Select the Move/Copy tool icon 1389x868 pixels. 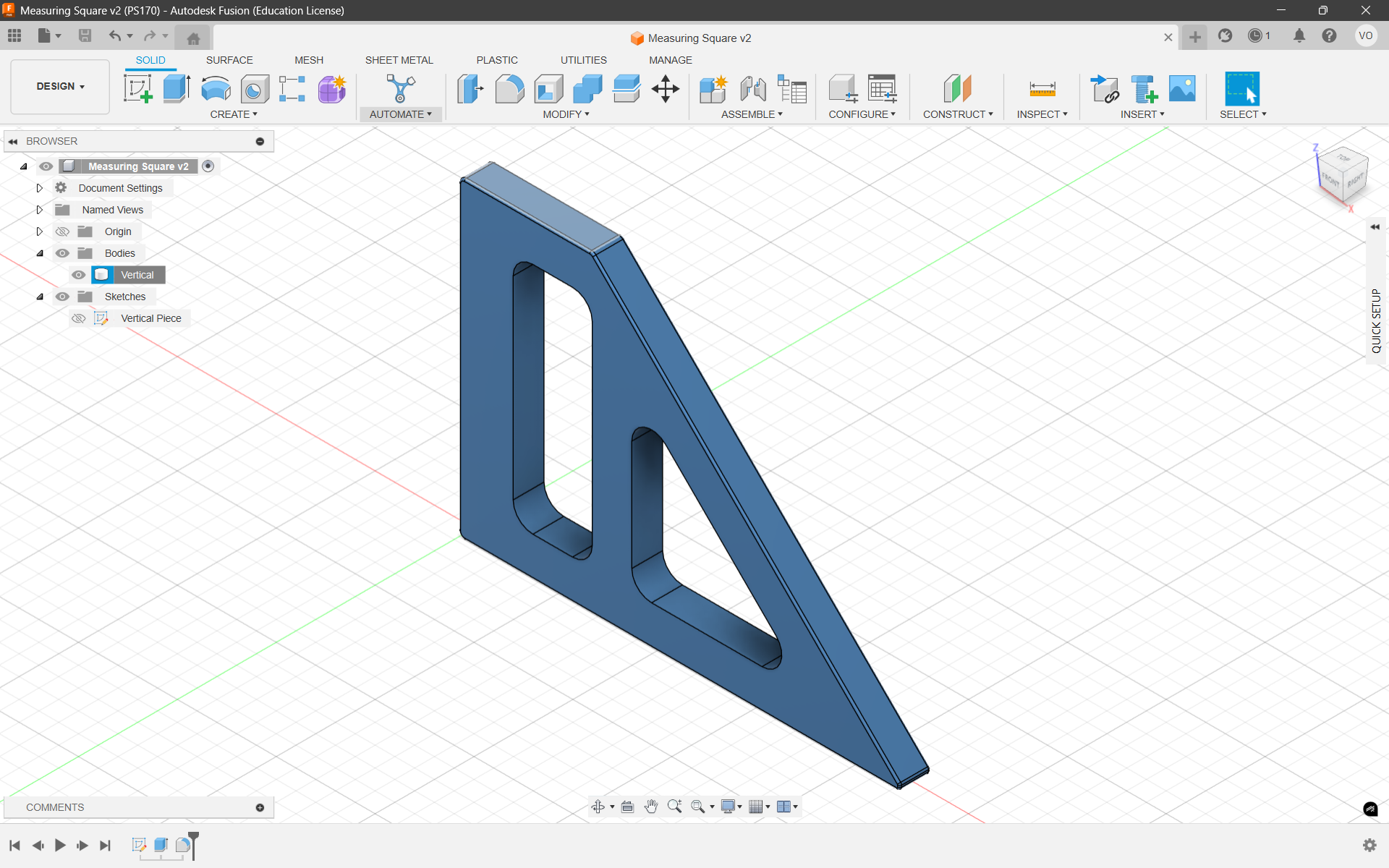pos(665,89)
